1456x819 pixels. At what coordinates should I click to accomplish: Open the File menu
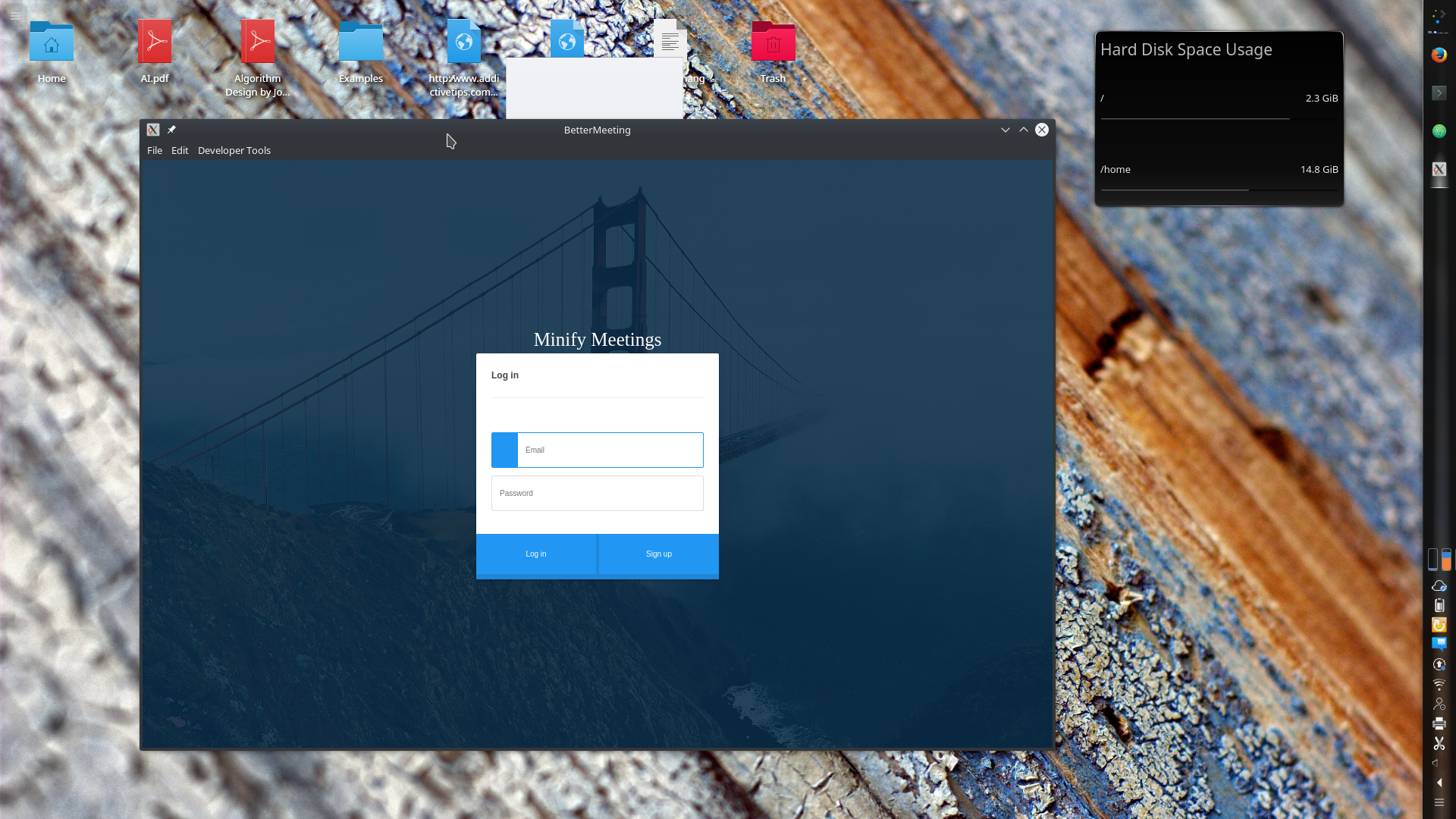click(x=155, y=150)
